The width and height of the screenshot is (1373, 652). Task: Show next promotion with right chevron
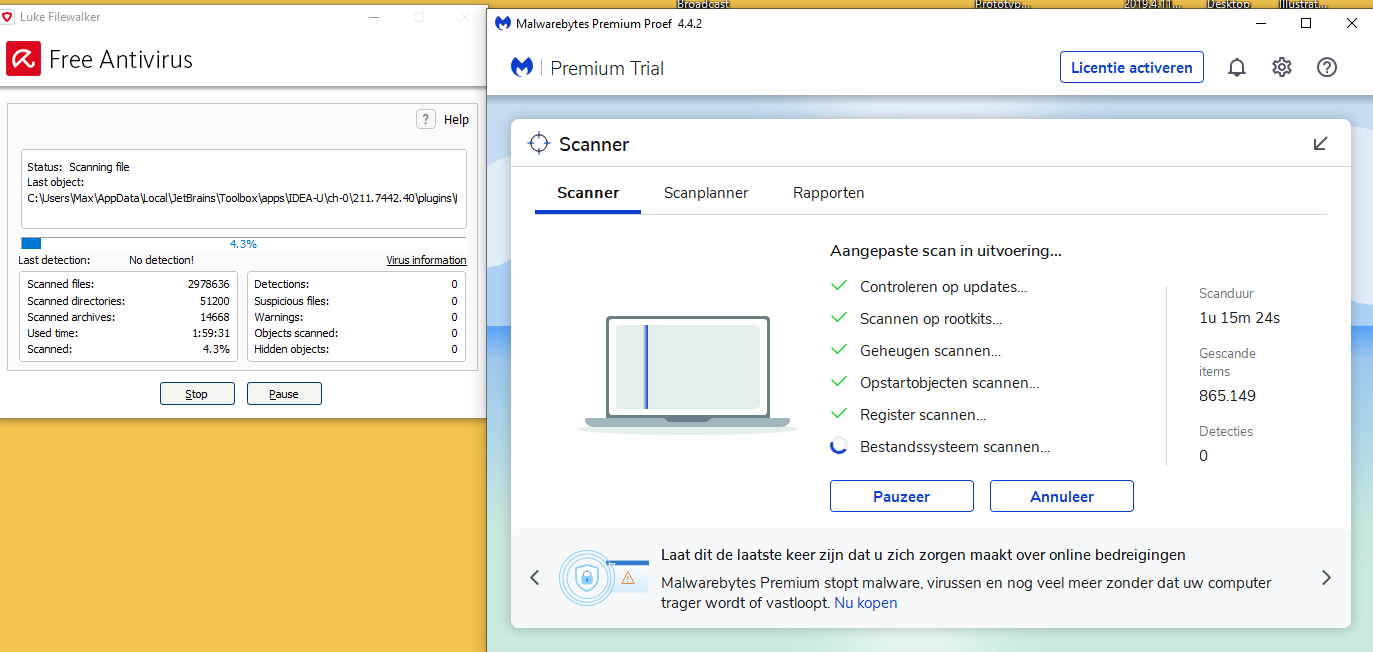coord(1326,577)
